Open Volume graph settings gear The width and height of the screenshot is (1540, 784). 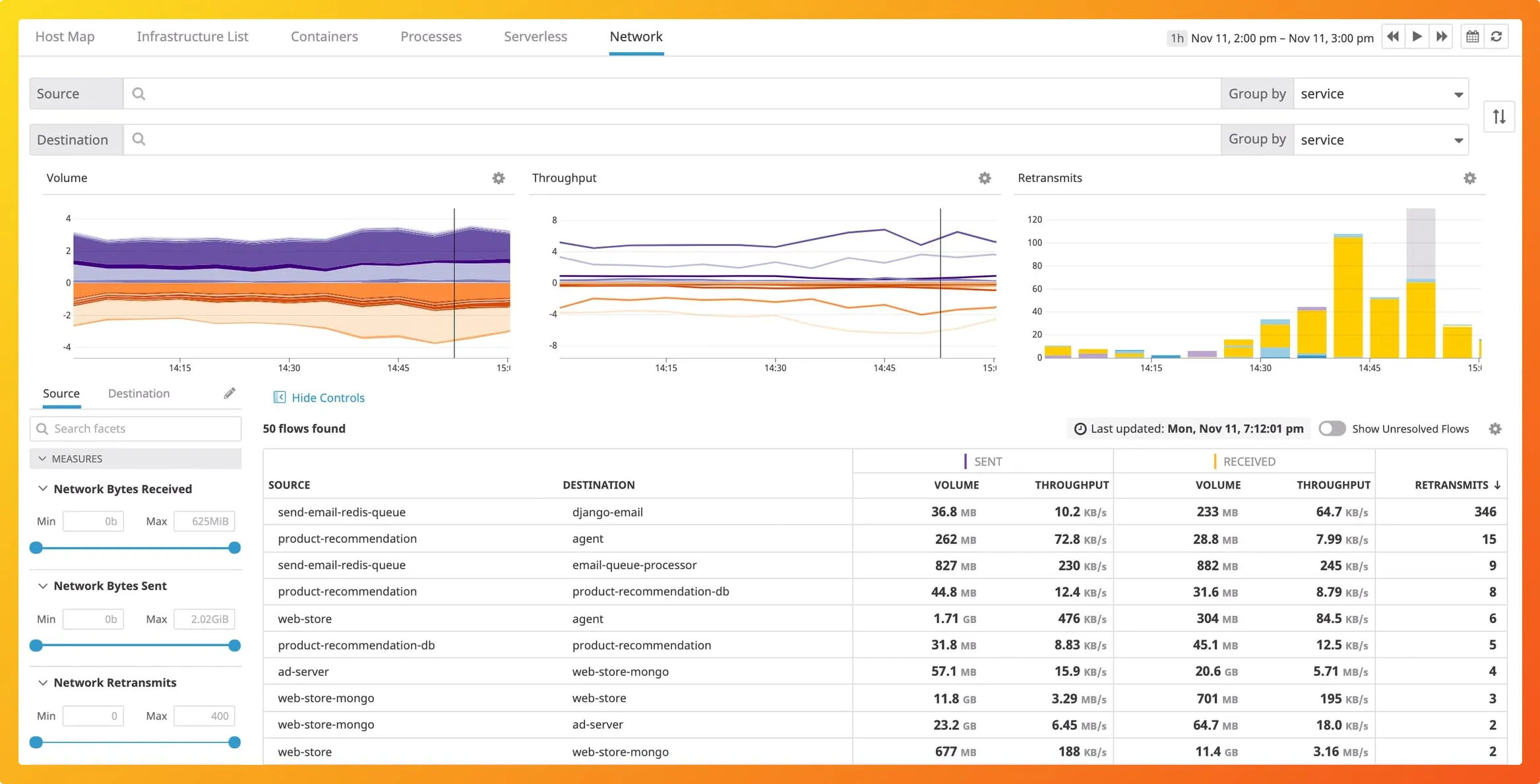click(499, 178)
